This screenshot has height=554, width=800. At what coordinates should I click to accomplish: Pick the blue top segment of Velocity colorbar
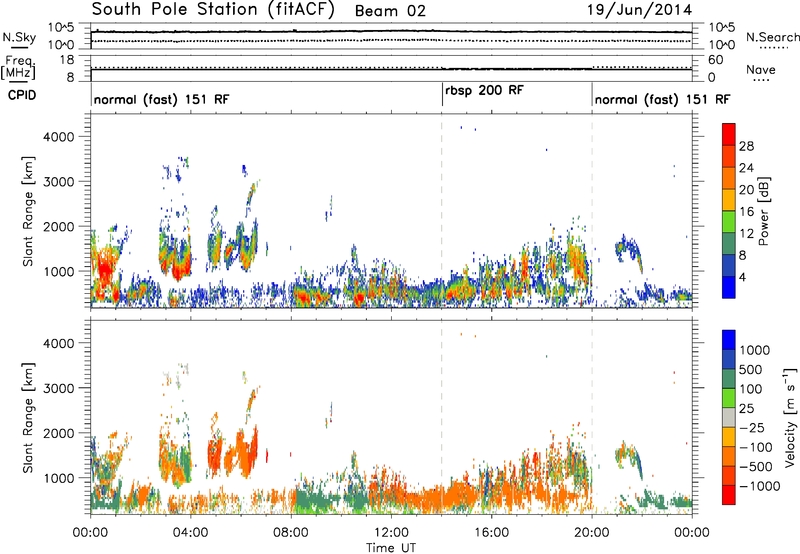(729, 340)
